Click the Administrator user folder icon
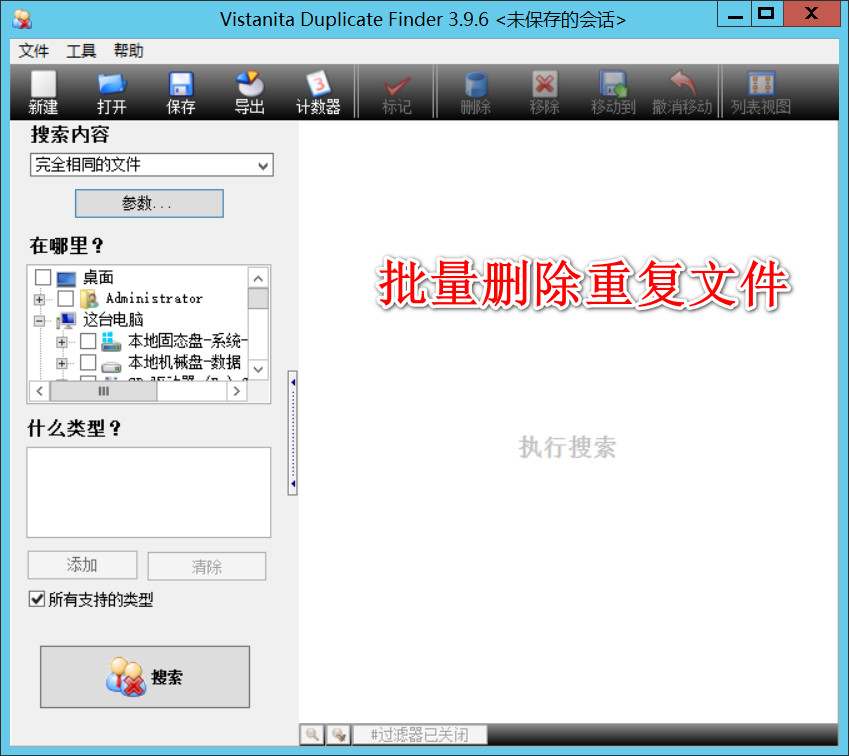The width and height of the screenshot is (849, 756). click(89, 298)
